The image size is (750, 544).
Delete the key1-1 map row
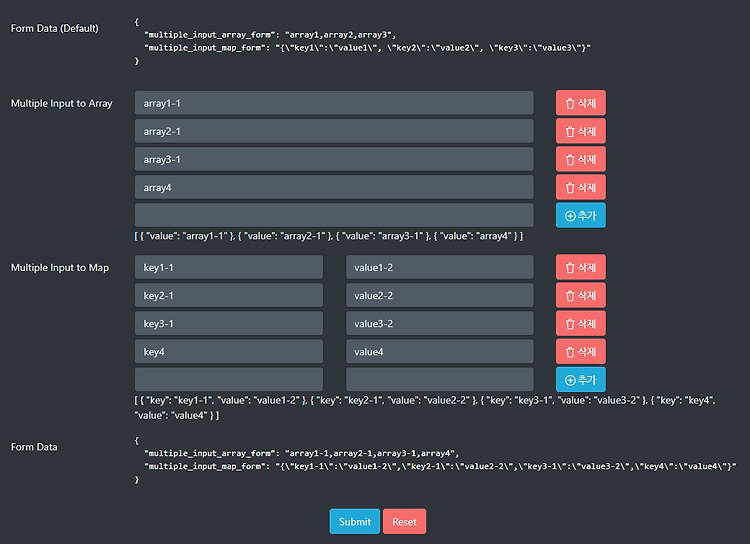(x=580, y=267)
